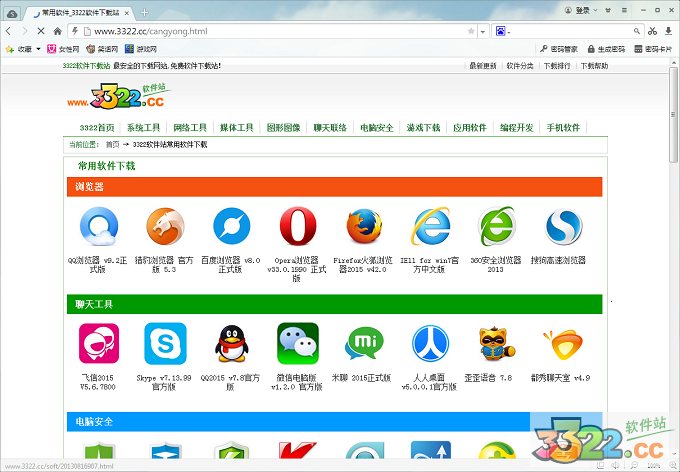Expand the address bar dropdown arrow
680x472 pixels.
coord(483,31)
